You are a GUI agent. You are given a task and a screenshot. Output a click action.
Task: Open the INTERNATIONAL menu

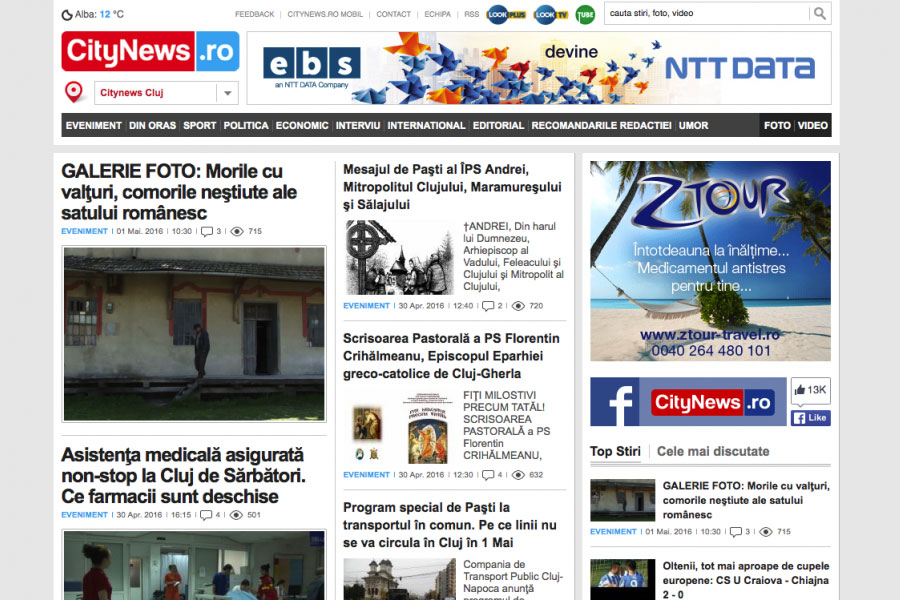click(x=426, y=125)
